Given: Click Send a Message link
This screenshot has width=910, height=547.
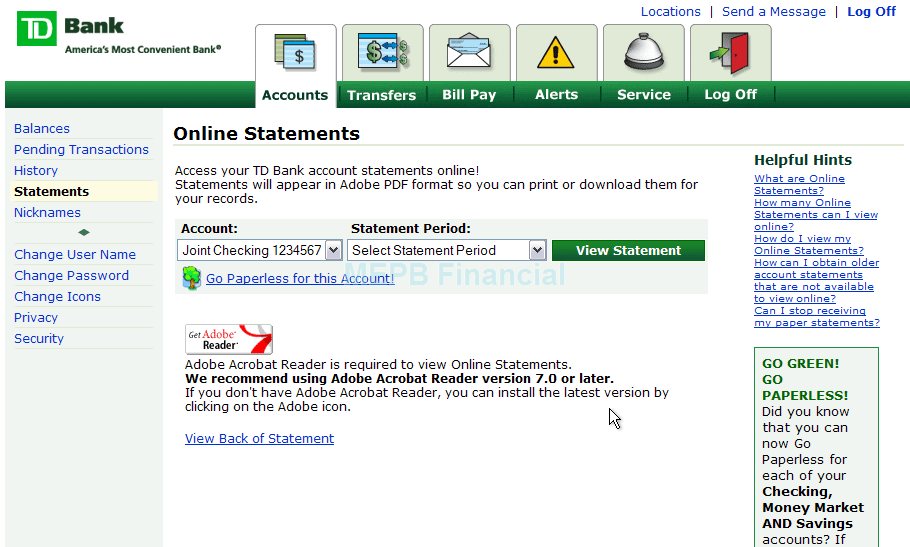Looking at the screenshot, I should [x=774, y=12].
